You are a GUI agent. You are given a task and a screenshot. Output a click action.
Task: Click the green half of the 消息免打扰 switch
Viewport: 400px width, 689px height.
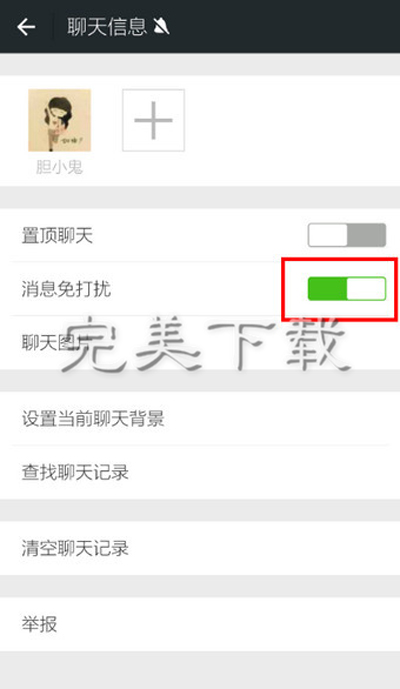[x=327, y=289]
